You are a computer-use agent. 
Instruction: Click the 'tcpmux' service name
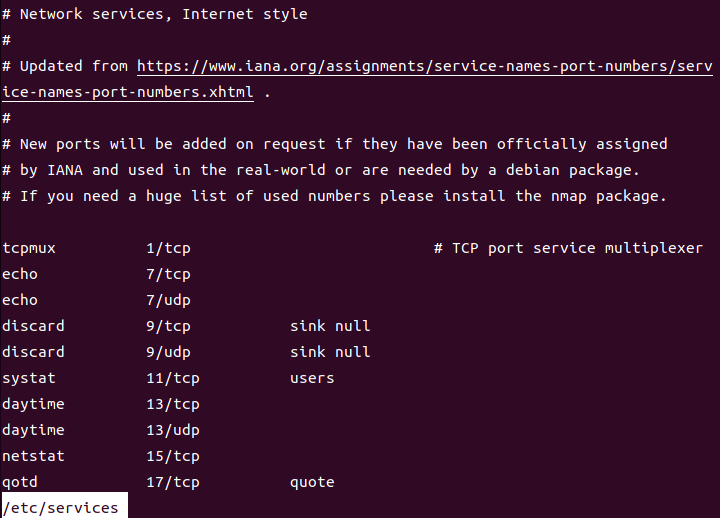tap(28, 248)
